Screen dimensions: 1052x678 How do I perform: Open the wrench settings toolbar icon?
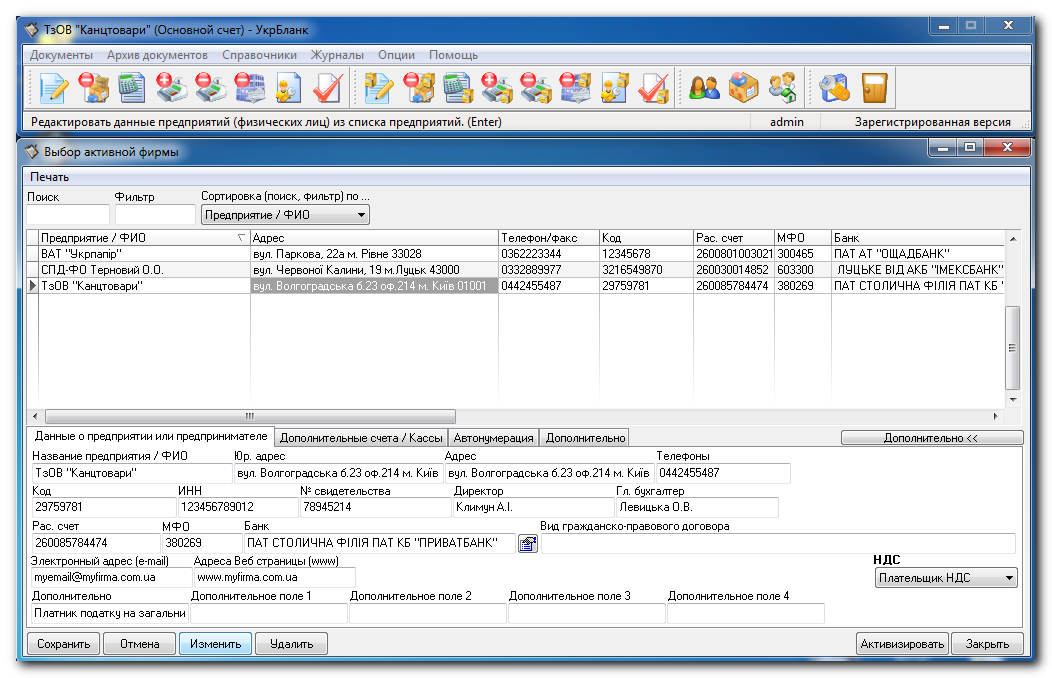click(x=835, y=88)
